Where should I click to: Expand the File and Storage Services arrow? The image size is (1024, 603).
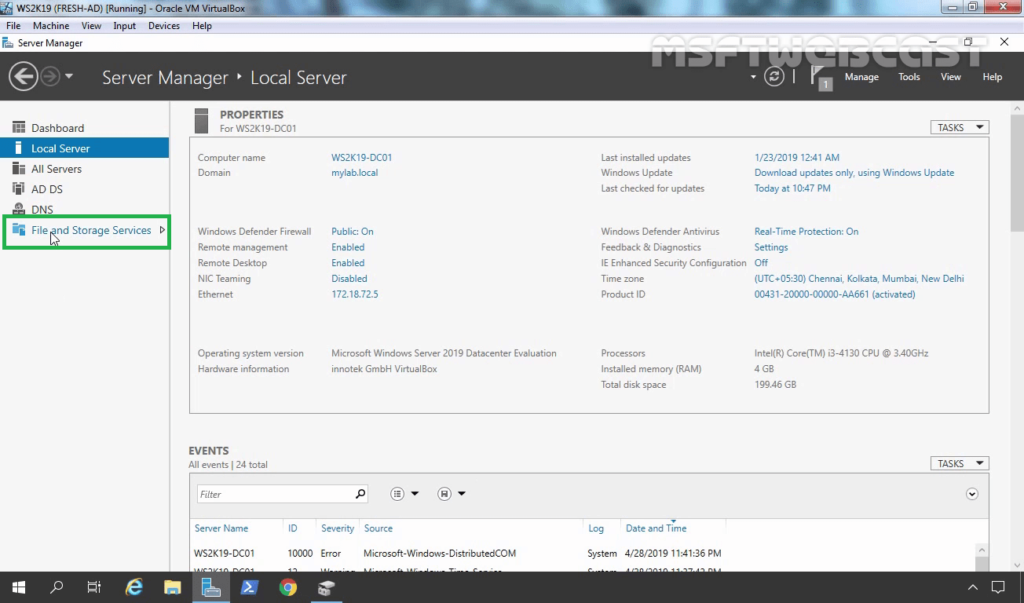pyautogui.click(x=162, y=230)
